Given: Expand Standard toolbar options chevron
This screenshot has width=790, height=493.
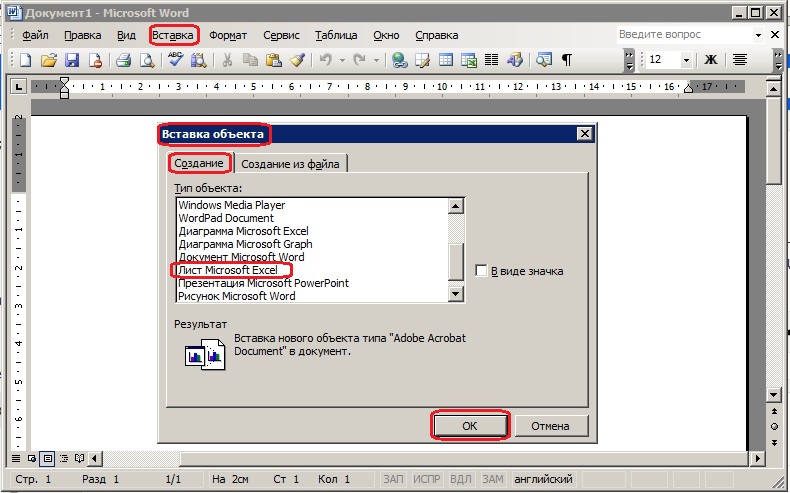Looking at the screenshot, I should 629,60.
